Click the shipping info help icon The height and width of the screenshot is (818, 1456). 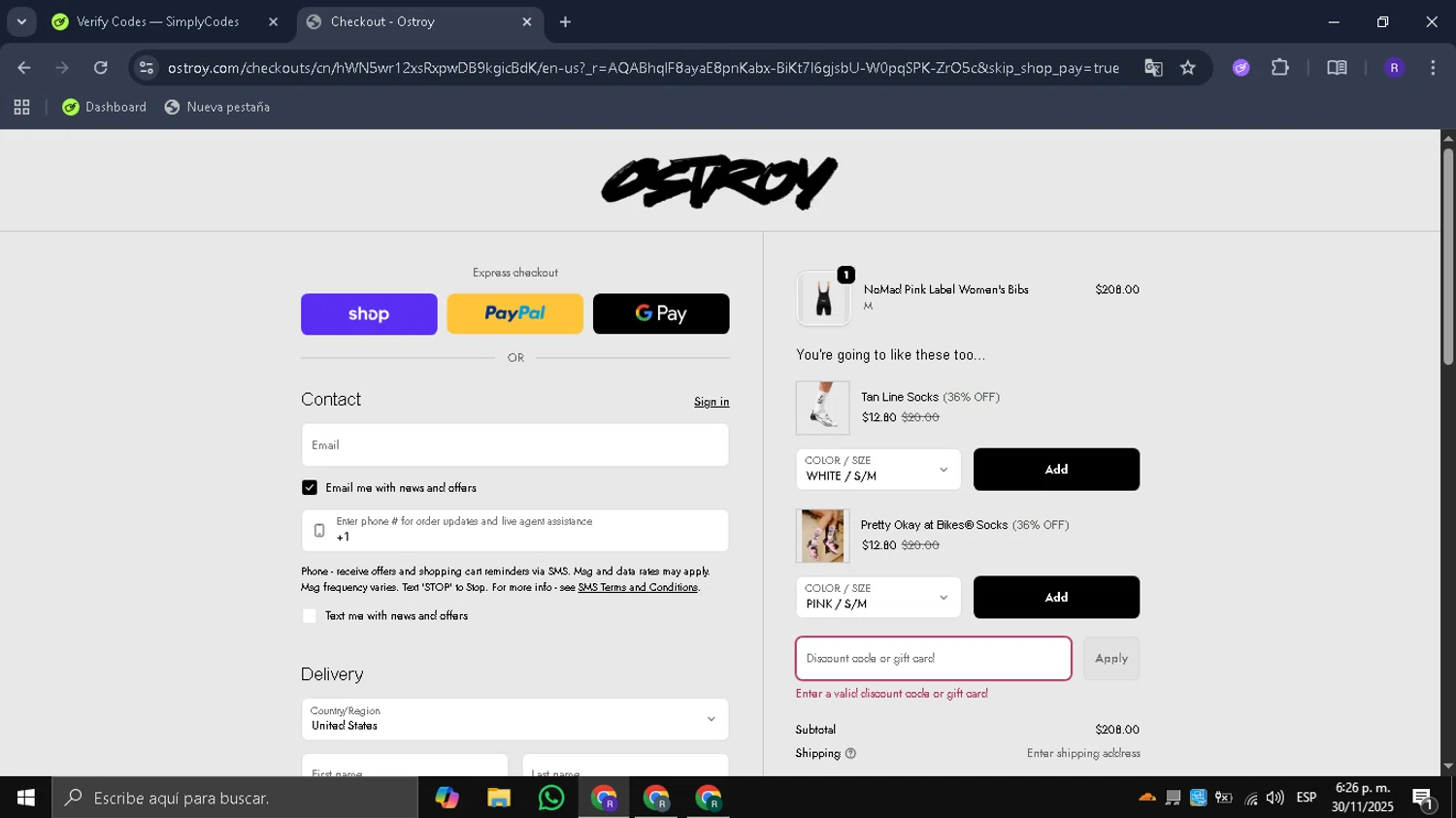pyautogui.click(x=850, y=753)
